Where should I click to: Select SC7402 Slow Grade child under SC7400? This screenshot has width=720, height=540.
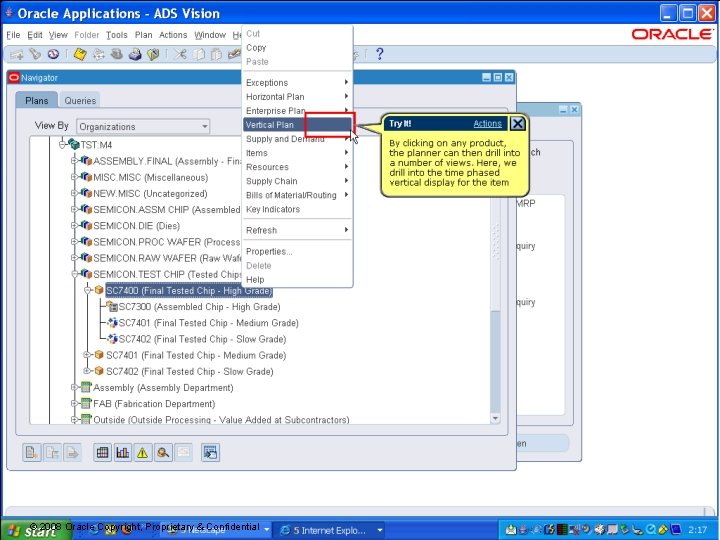(x=202, y=339)
